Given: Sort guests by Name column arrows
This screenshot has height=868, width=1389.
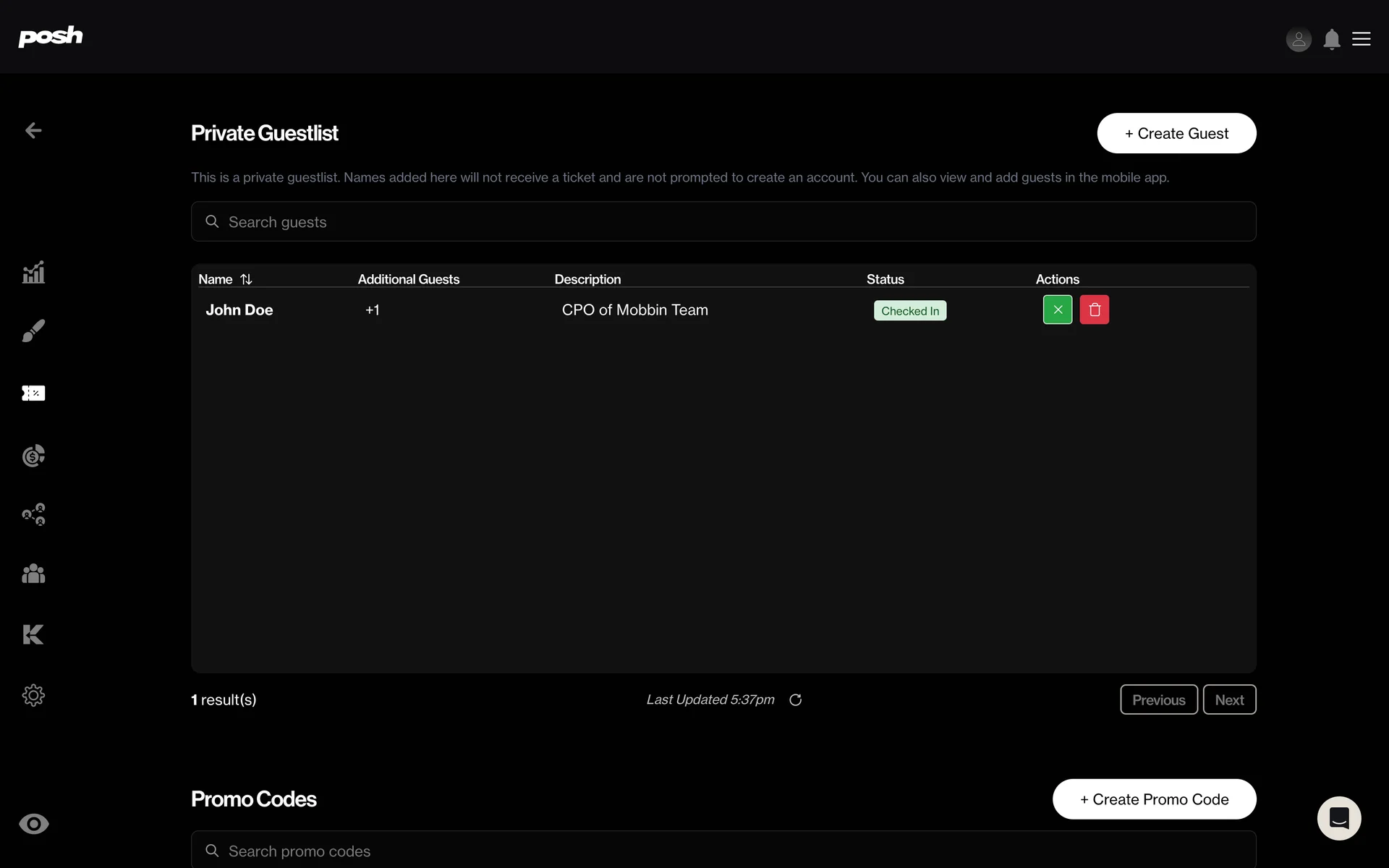Looking at the screenshot, I should click(x=246, y=279).
